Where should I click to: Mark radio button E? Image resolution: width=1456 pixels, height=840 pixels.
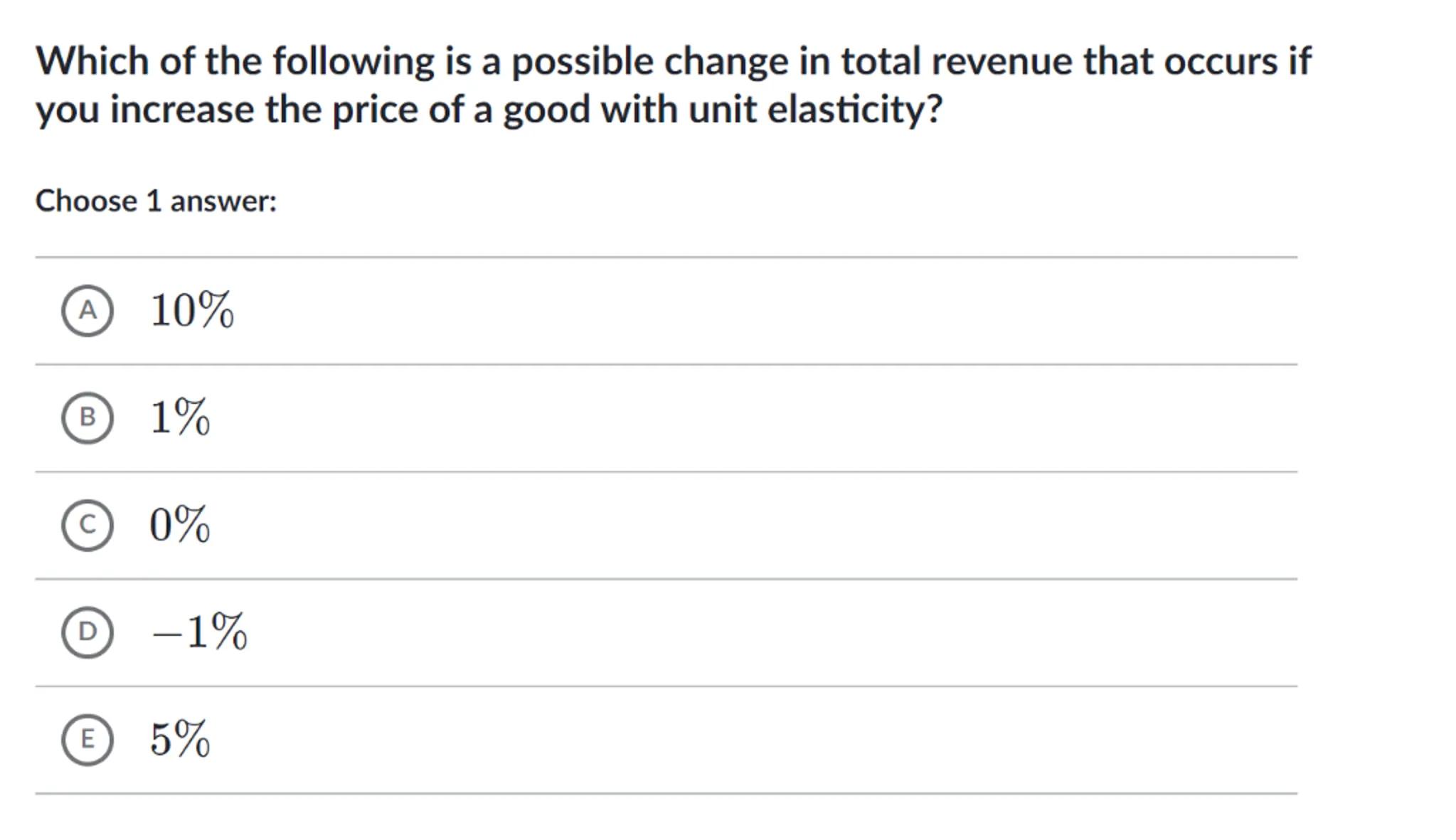pyautogui.click(x=87, y=740)
